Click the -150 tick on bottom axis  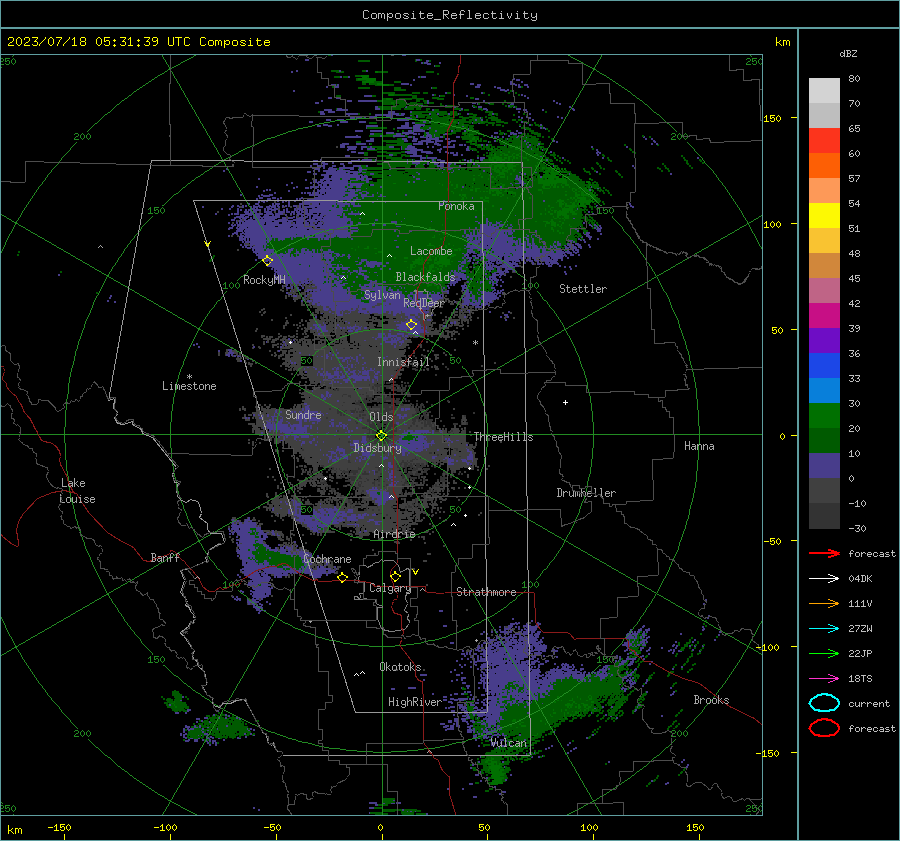(x=59, y=827)
